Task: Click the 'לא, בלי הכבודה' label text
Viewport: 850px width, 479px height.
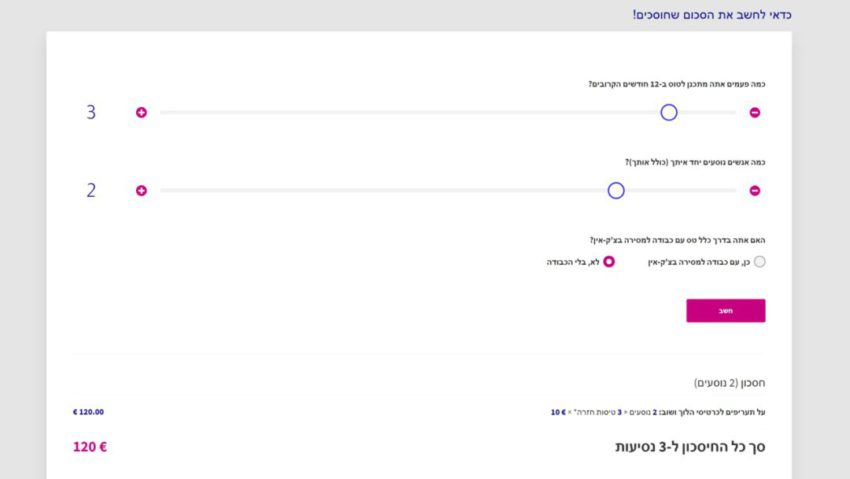Action: [x=573, y=262]
